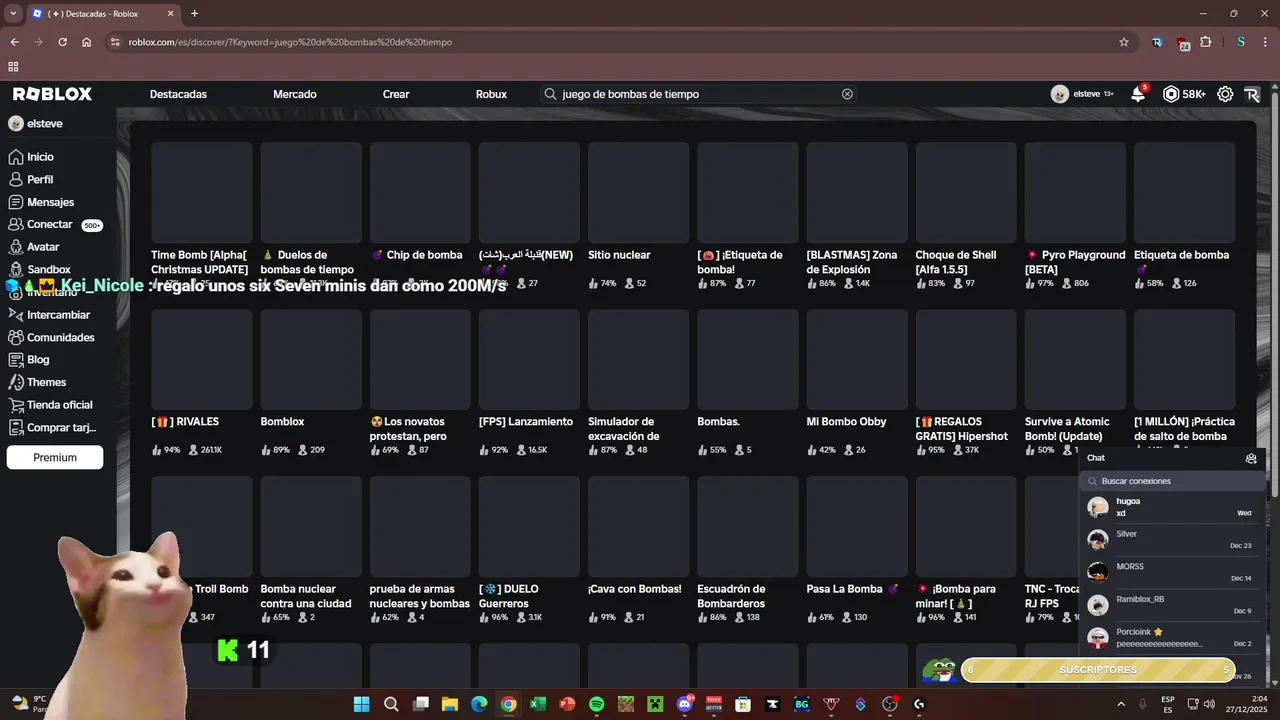Open Discord from the taskbar
Image resolution: width=1280 pixels, height=720 pixels.
[x=684, y=704]
